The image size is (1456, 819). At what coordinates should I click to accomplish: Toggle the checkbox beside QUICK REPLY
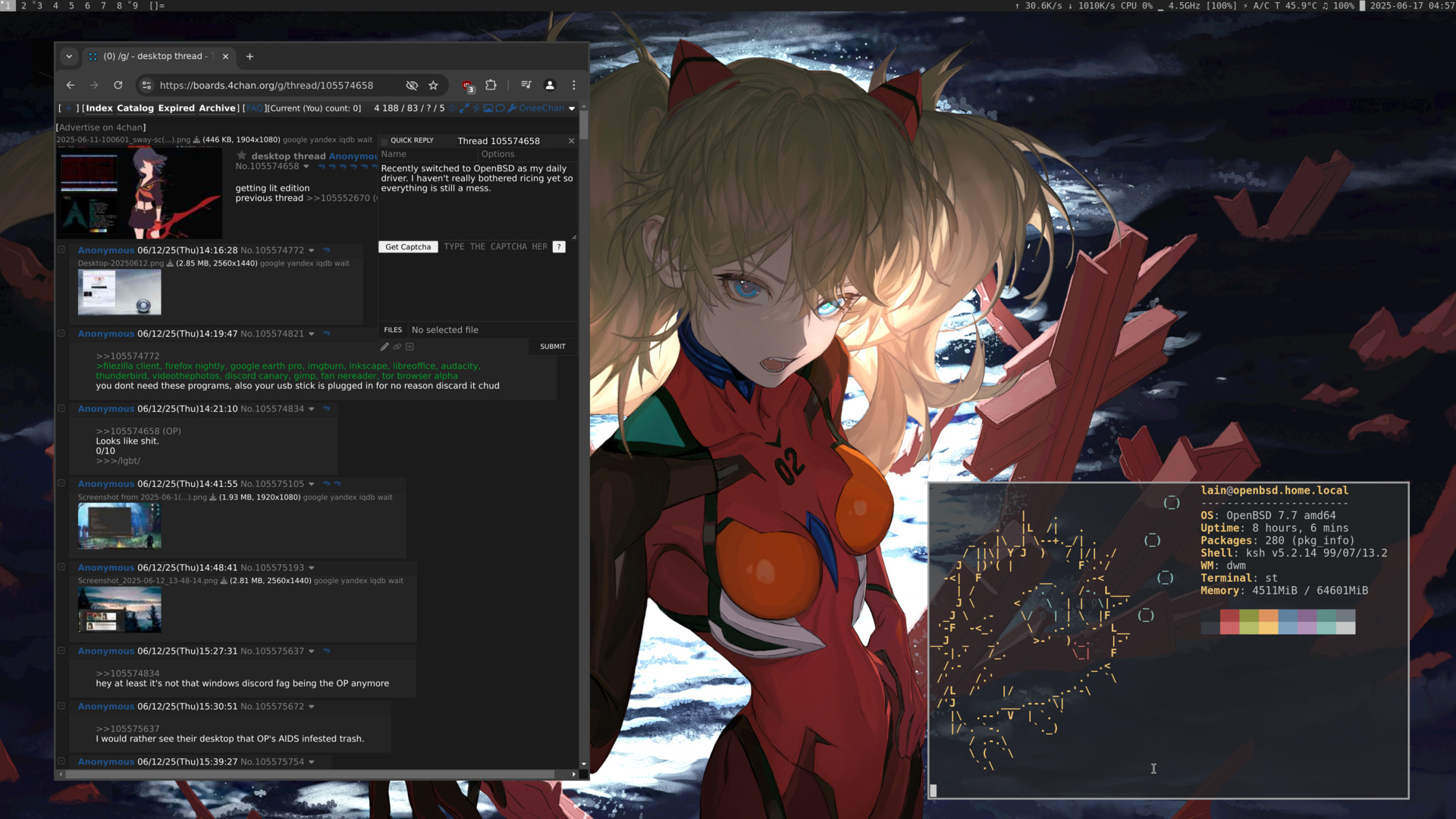pyautogui.click(x=384, y=141)
